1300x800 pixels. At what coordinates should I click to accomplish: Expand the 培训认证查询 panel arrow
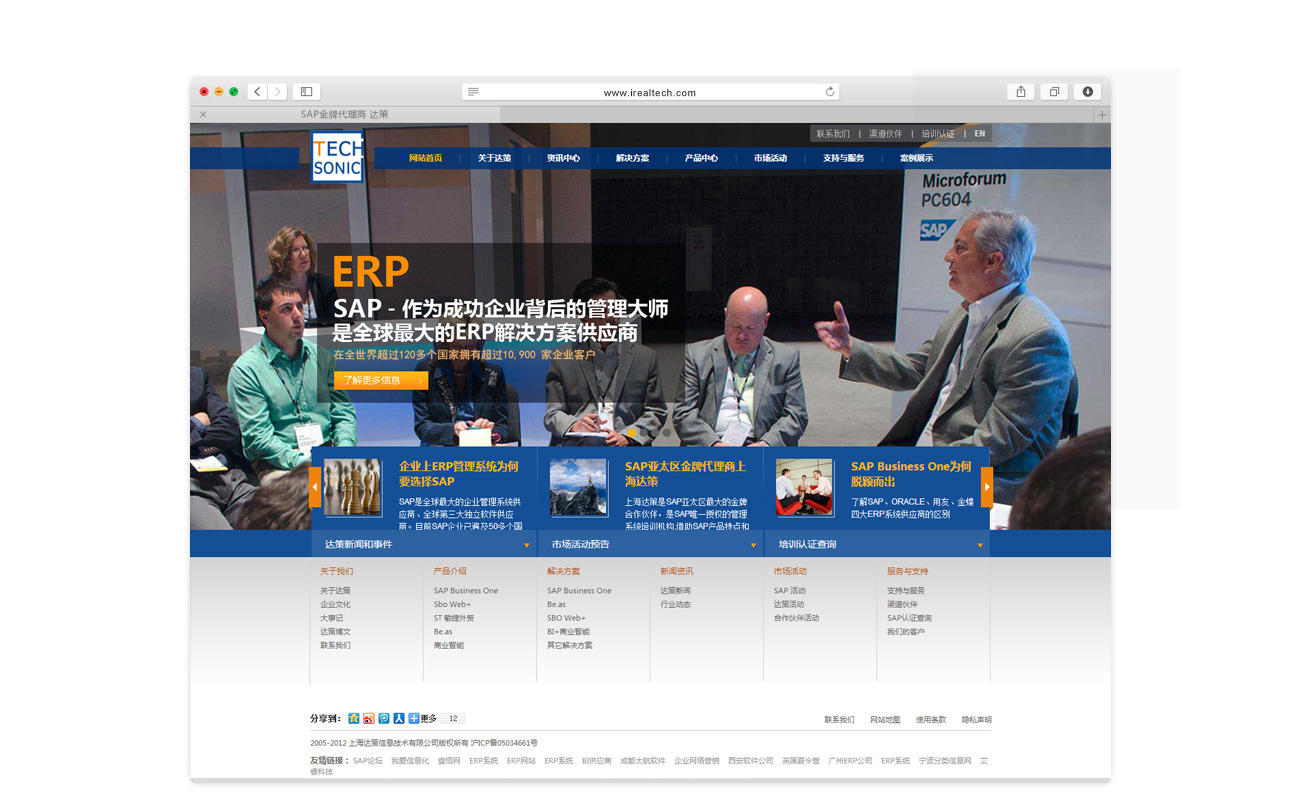tap(980, 546)
